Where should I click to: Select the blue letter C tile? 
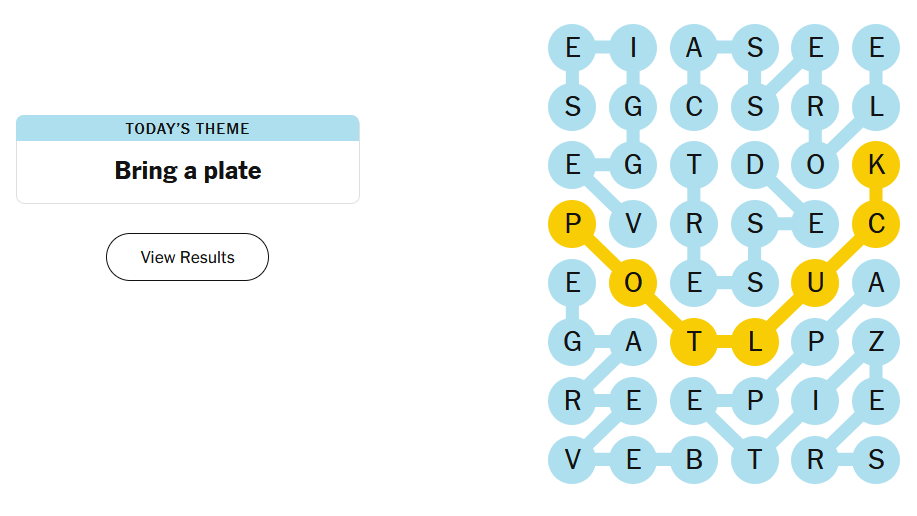coord(694,106)
